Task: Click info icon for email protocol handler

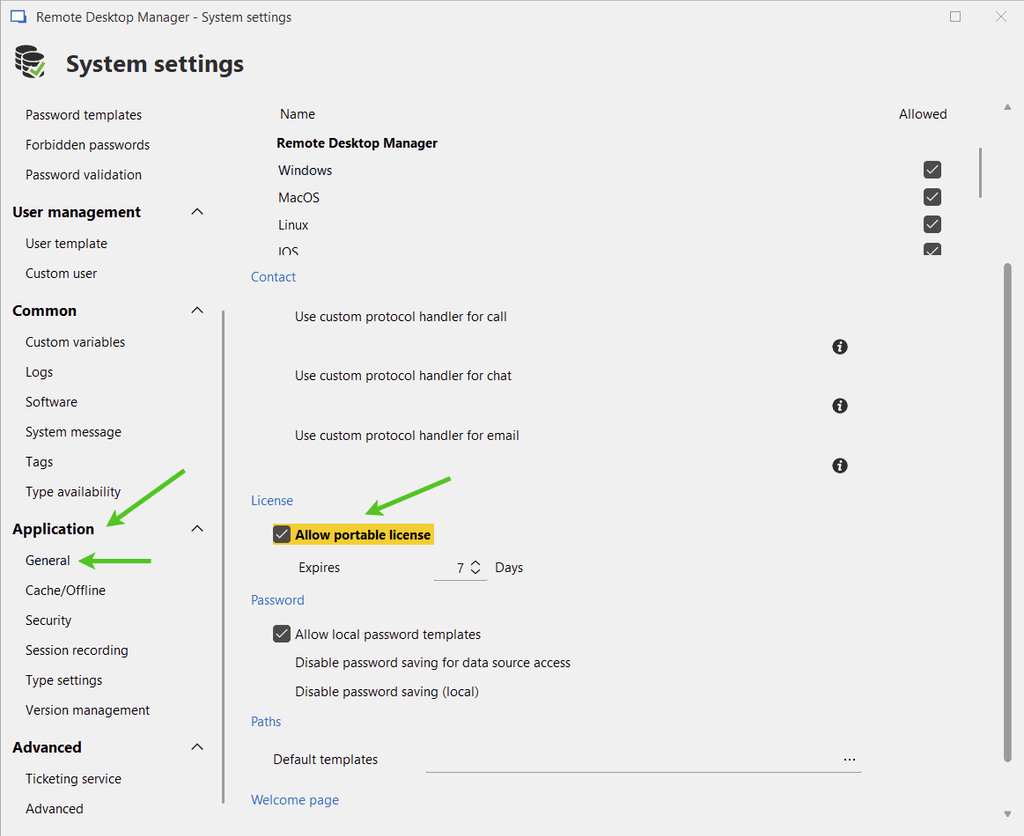Action: tap(840, 466)
